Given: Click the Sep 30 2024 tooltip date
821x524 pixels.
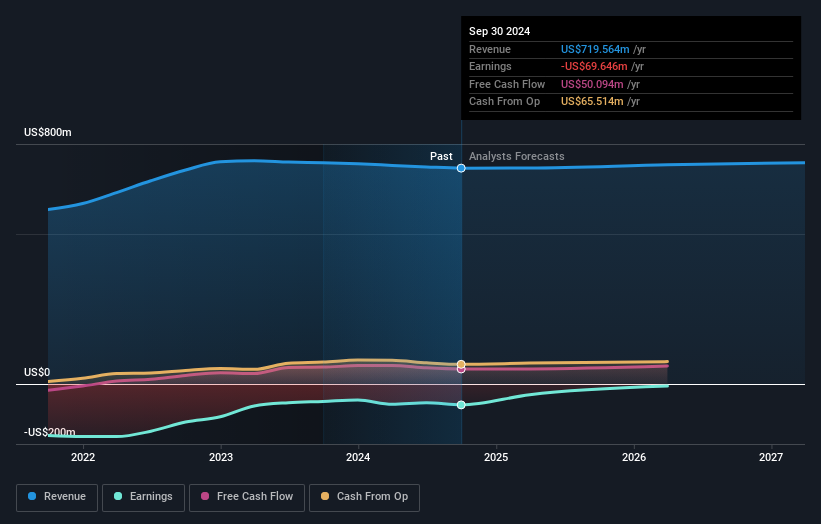Looking at the screenshot, I should pos(500,31).
